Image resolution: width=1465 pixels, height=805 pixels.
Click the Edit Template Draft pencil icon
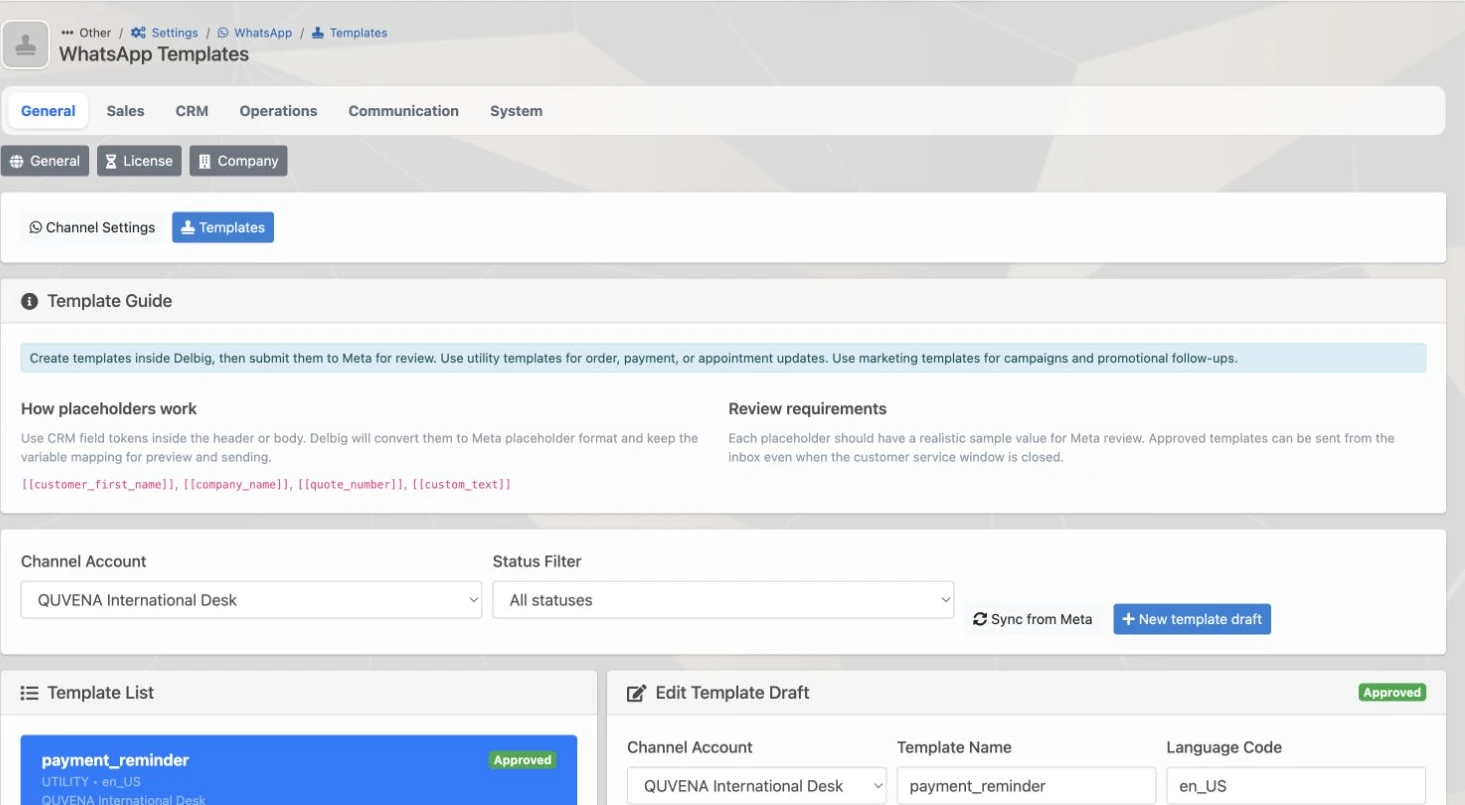636,693
